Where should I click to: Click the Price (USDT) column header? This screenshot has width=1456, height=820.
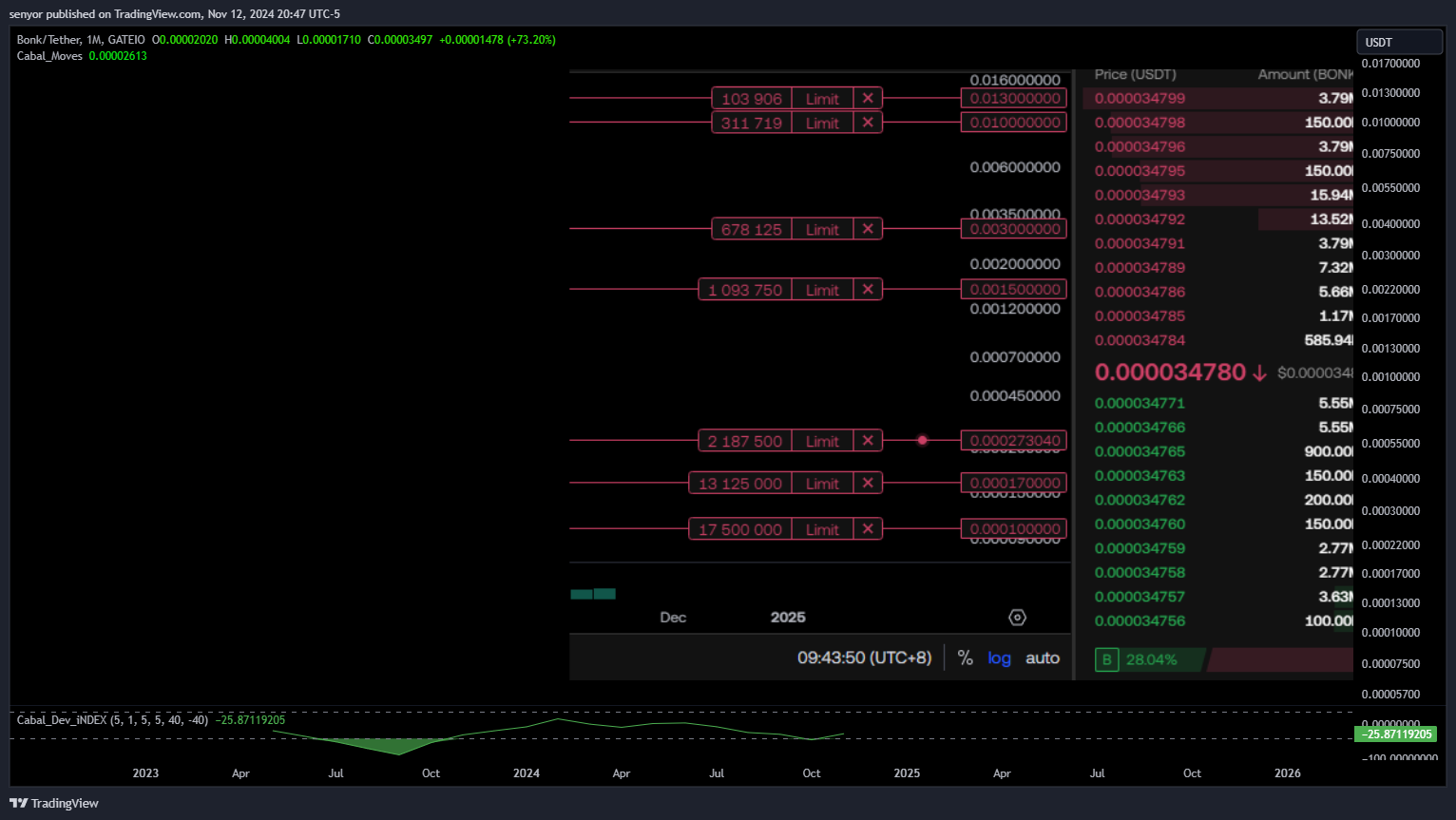tap(1135, 74)
